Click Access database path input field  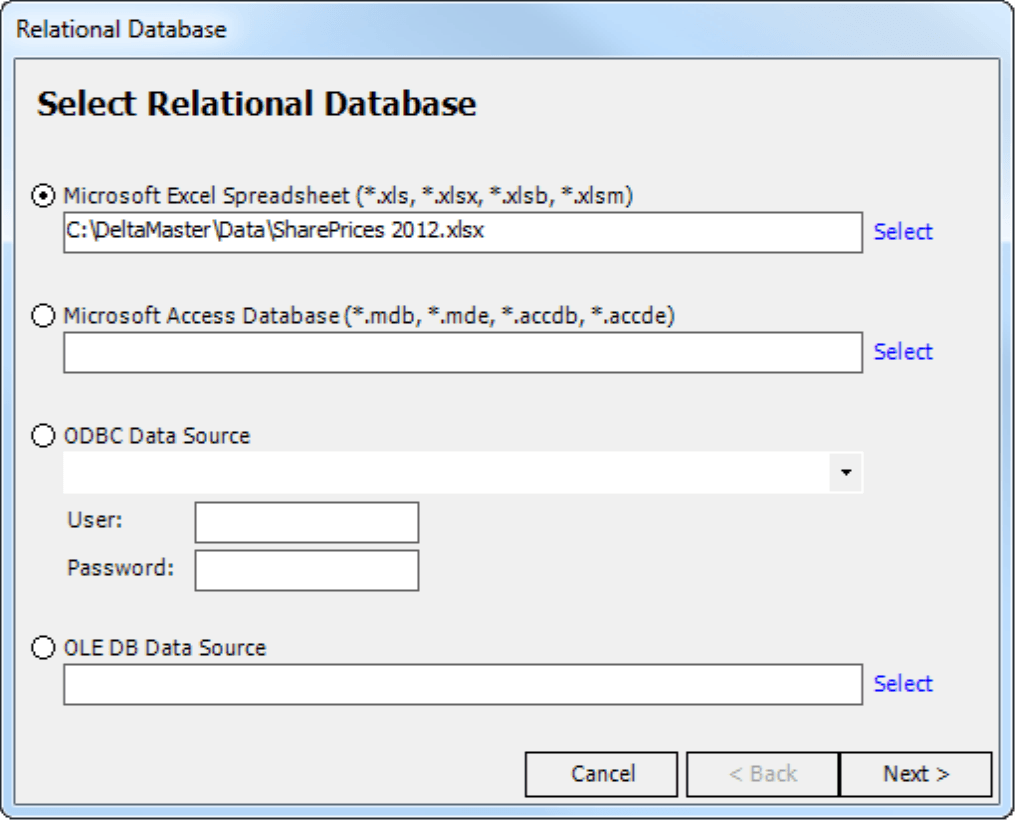[x=463, y=353]
